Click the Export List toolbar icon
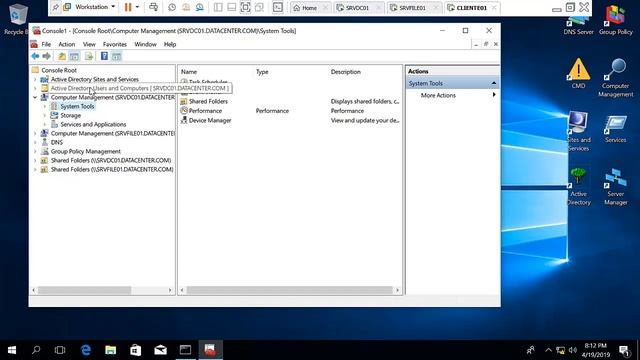 coord(89,56)
